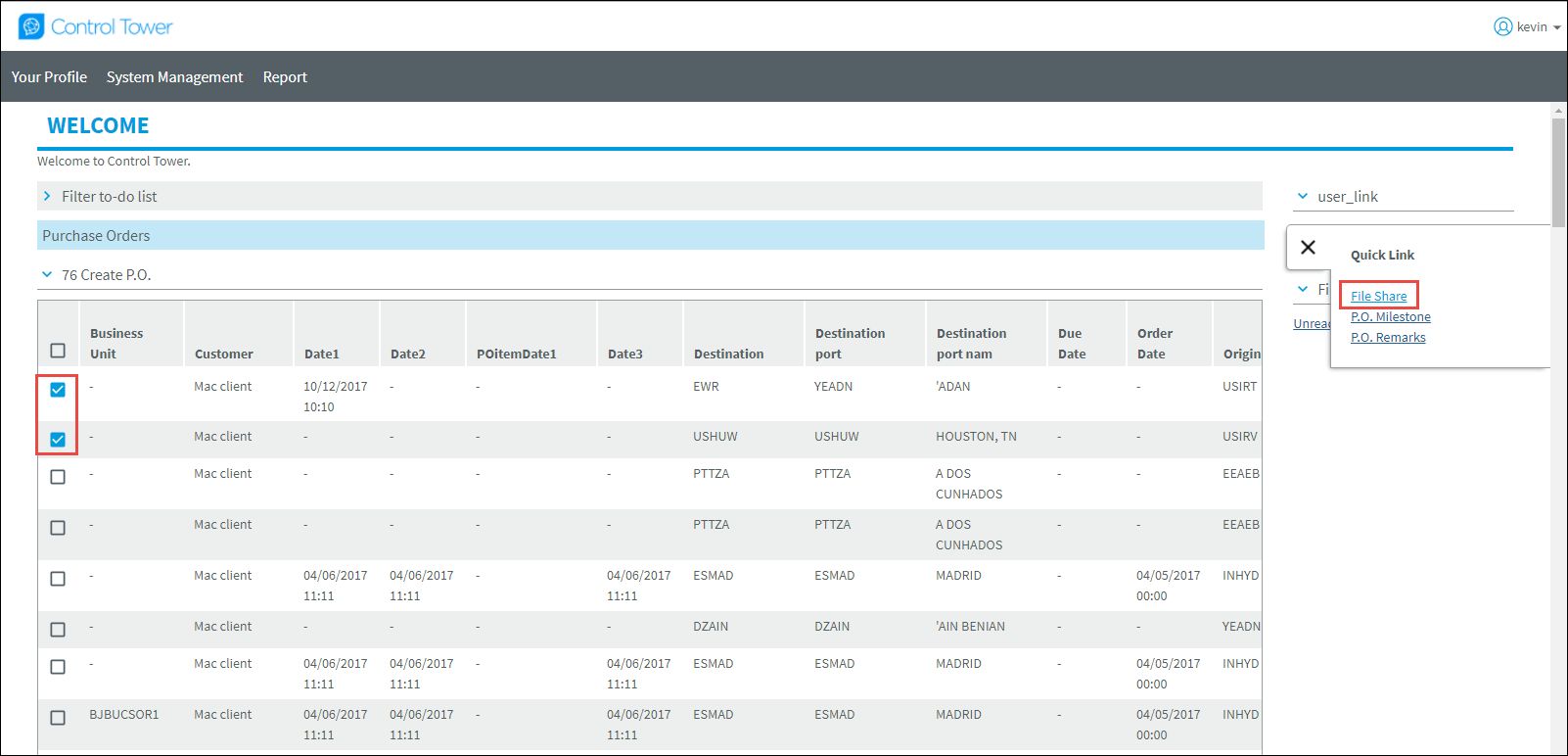
Task: Click the WELCOME page heading
Action: 98,125
